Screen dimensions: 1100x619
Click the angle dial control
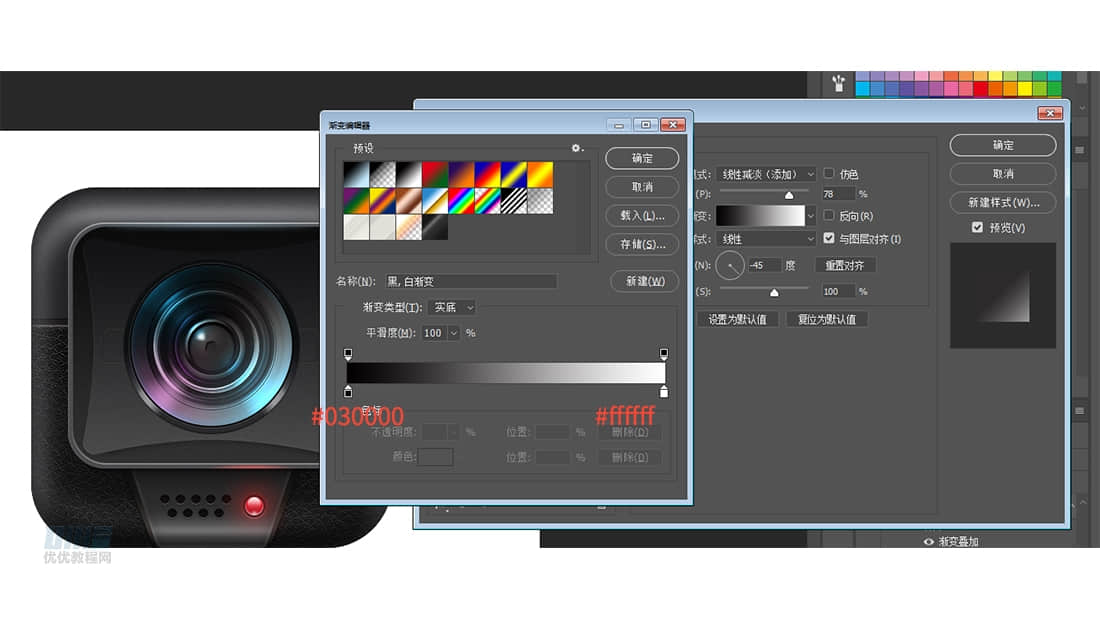pyautogui.click(x=730, y=265)
